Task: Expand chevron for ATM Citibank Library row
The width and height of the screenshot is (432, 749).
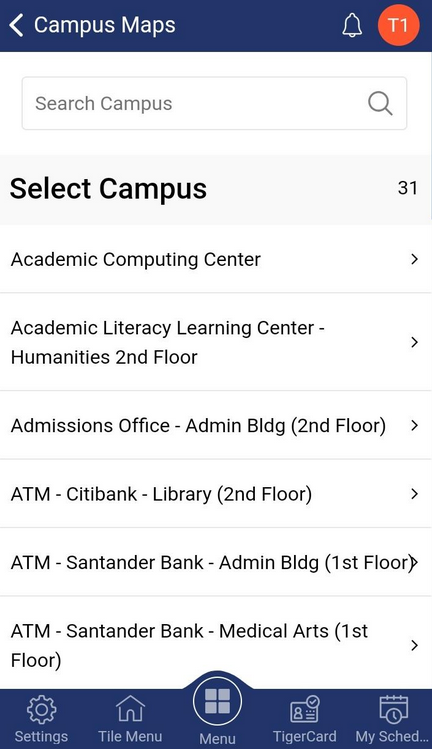Action: click(x=414, y=494)
